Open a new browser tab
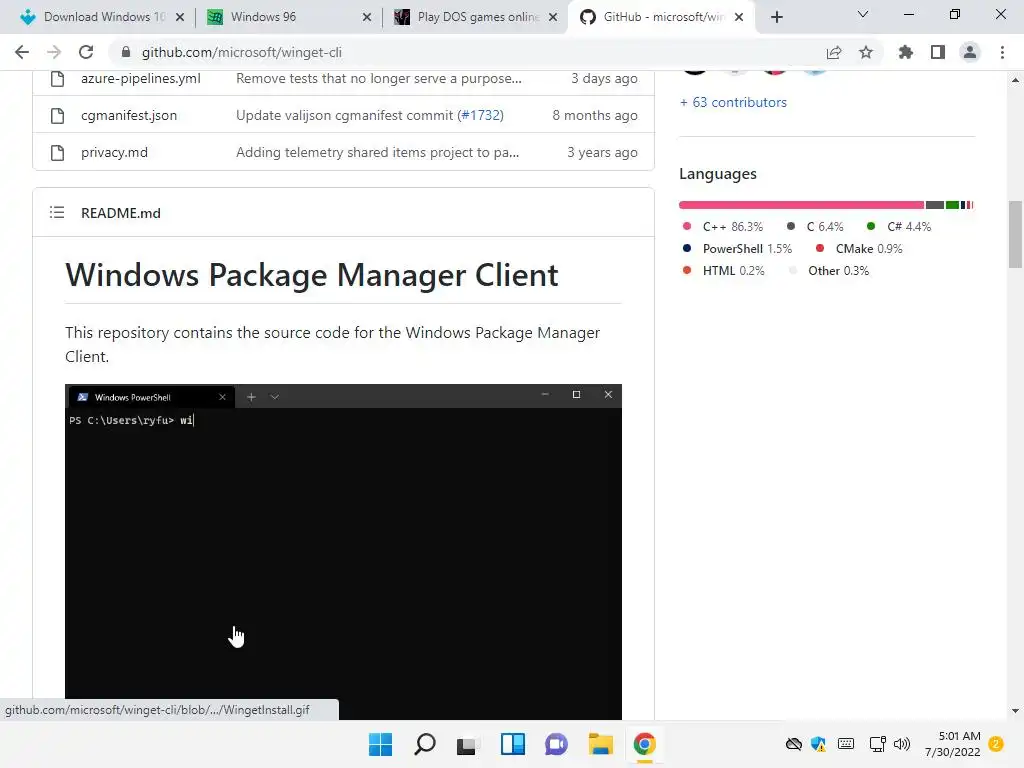Image resolution: width=1024 pixels, height=768 pixels. (776, 17)
